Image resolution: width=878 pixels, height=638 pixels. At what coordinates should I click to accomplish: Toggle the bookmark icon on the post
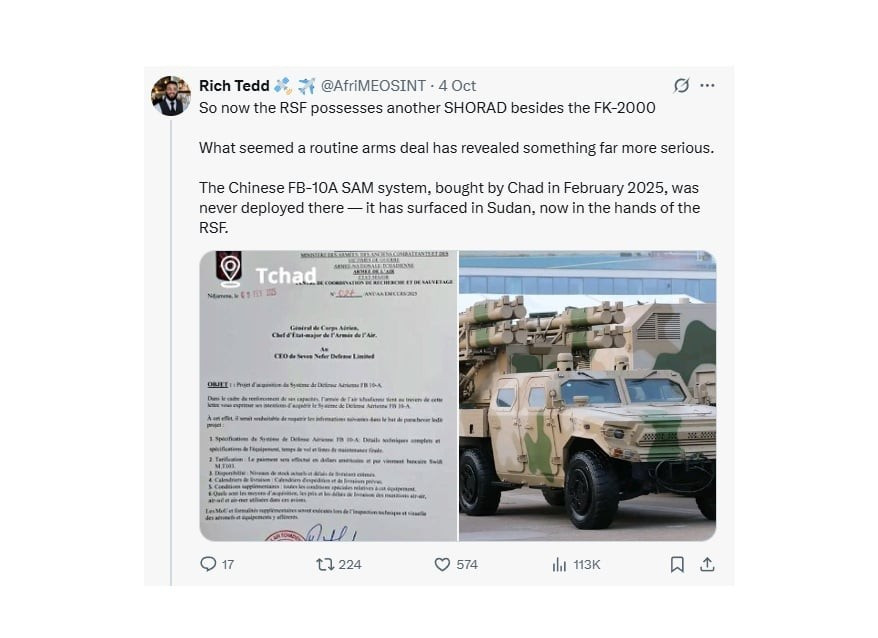[677, 564]
